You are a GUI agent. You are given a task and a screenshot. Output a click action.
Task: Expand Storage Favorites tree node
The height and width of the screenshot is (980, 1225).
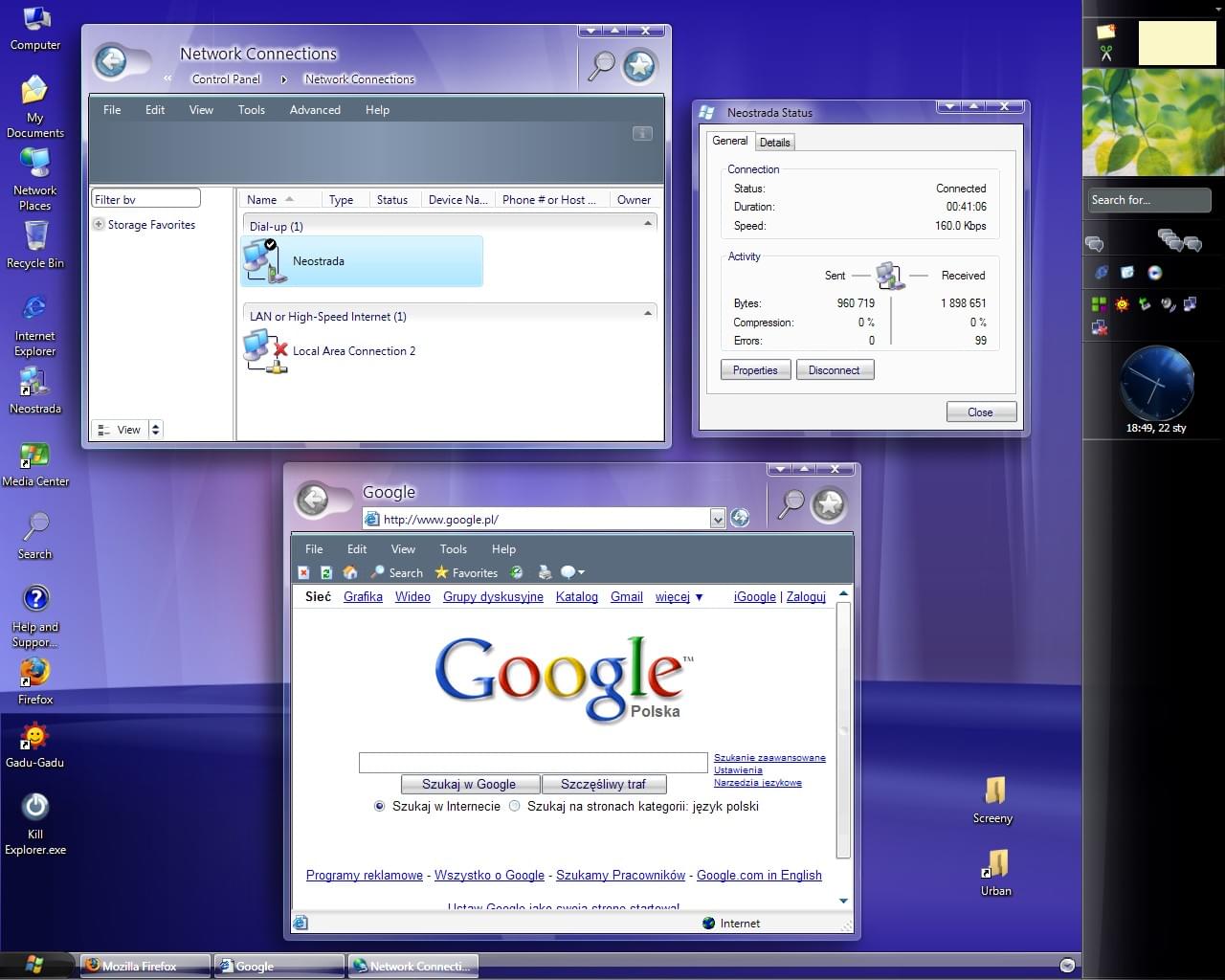click(x=99, y=225)
